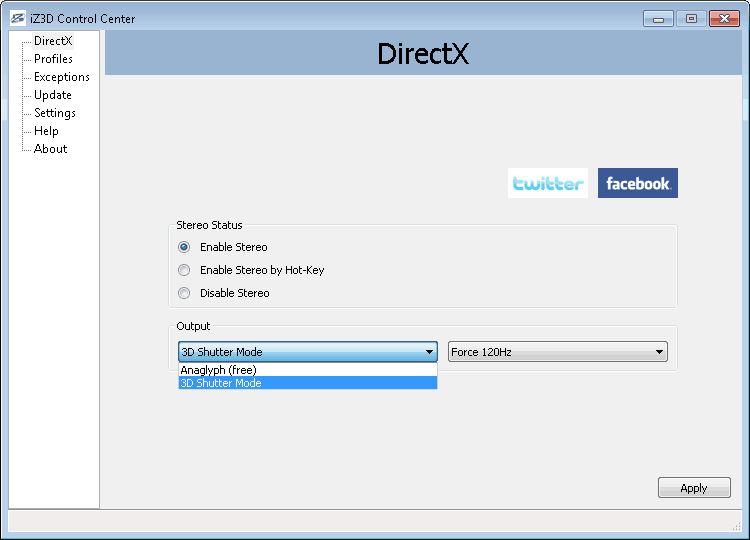Image resolution: width=750 pixels, height=540 pixels.
Task: Open the Help section
Action: (46, 131)
